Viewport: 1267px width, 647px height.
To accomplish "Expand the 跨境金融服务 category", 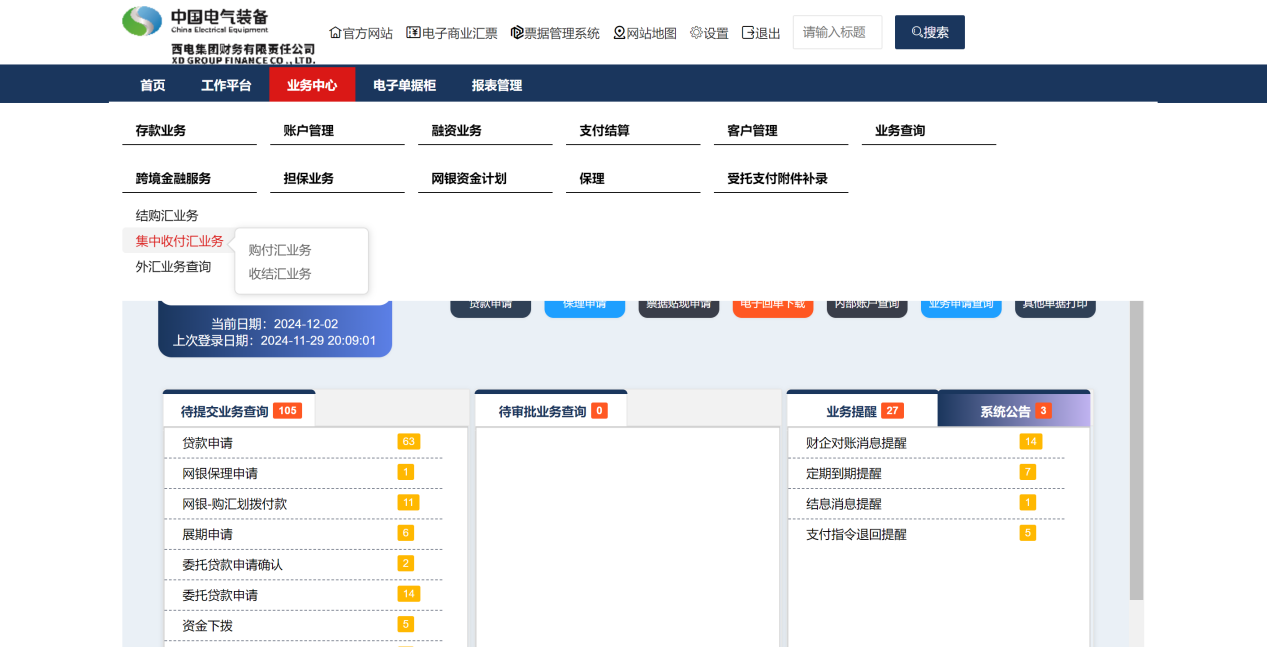I will point(174,179).
